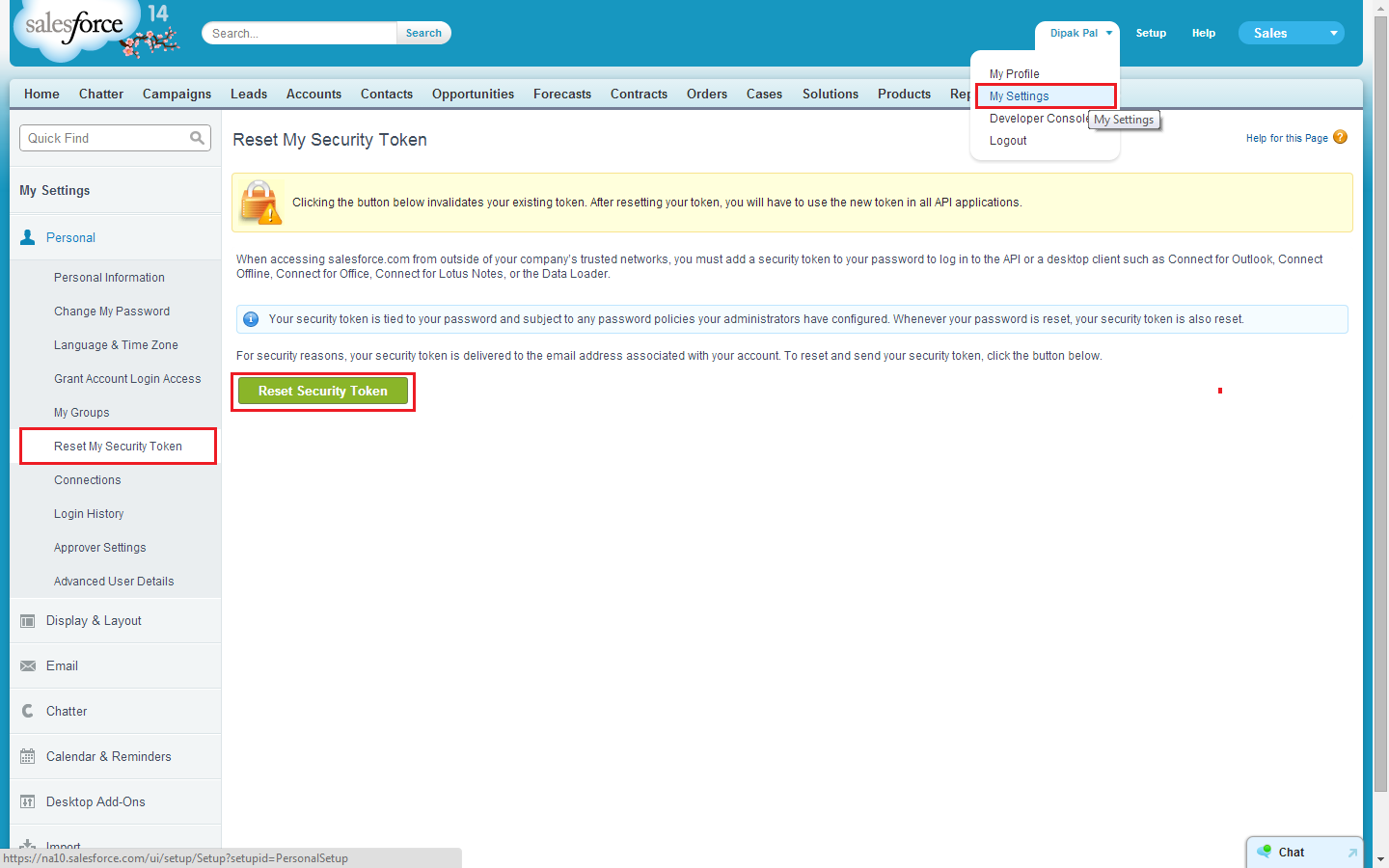Click the padlock warning icon
1389x868 pixels.
260,203
